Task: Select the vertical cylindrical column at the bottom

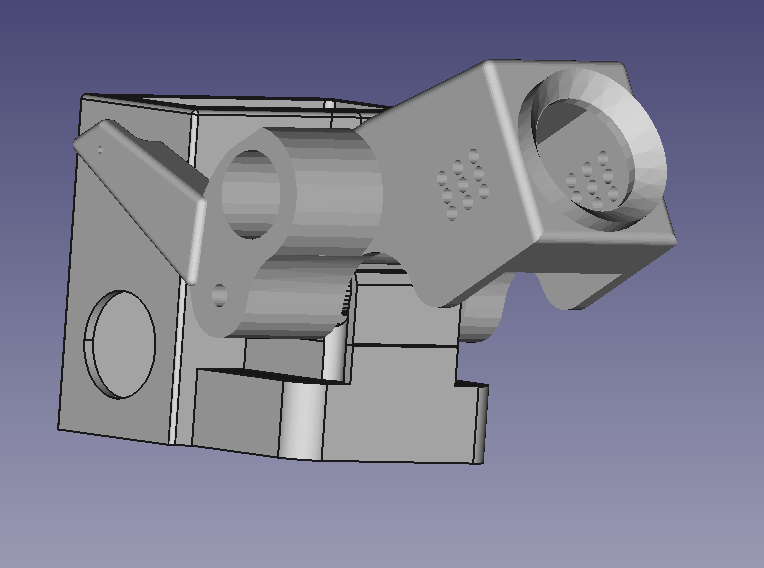Action: point(303,420)
